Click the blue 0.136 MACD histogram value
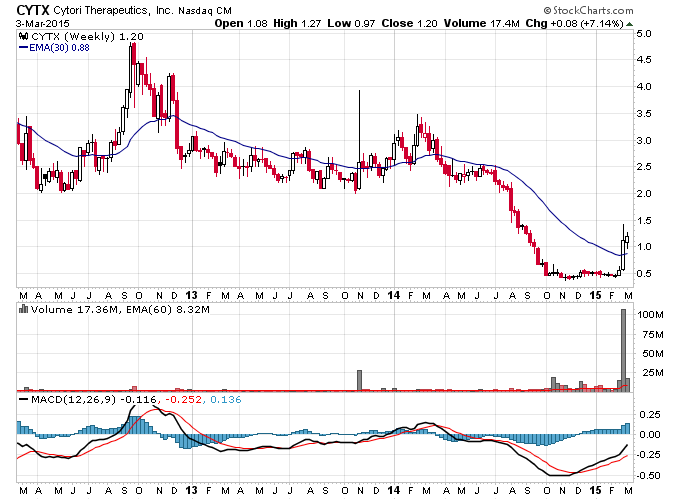 (226, 399)
